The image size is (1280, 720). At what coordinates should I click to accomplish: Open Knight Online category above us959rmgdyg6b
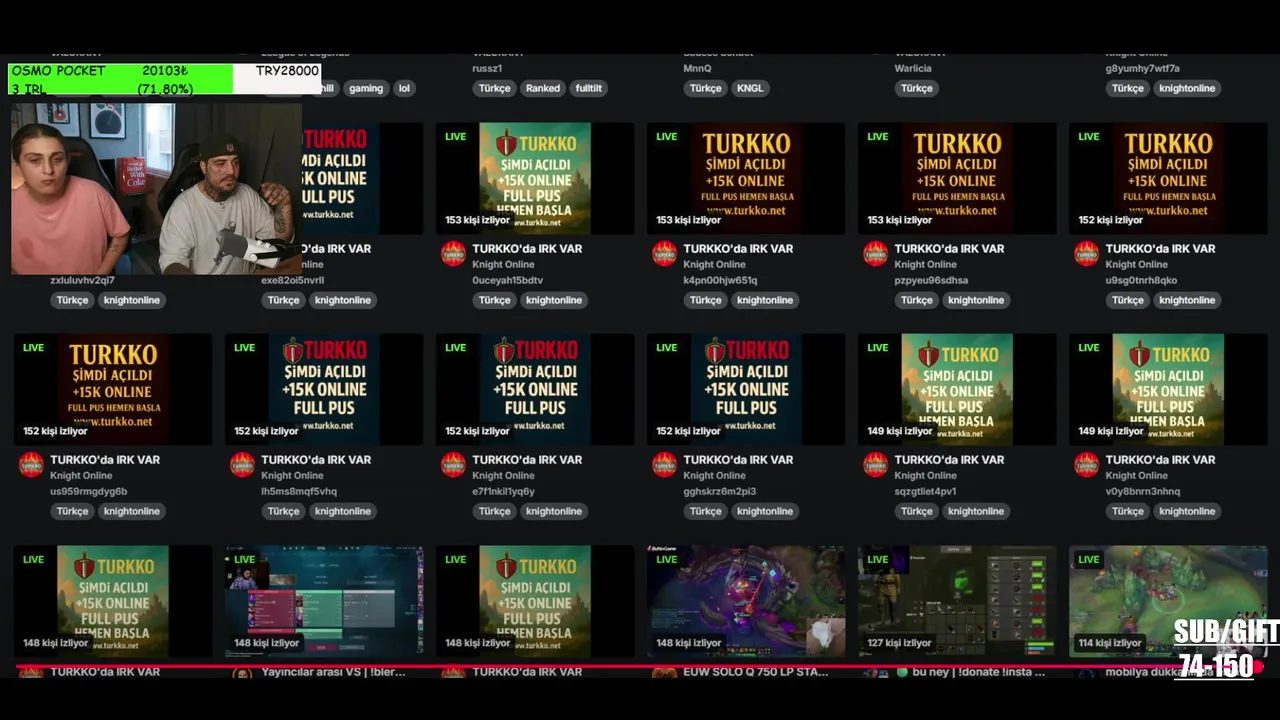pos(81,476)
